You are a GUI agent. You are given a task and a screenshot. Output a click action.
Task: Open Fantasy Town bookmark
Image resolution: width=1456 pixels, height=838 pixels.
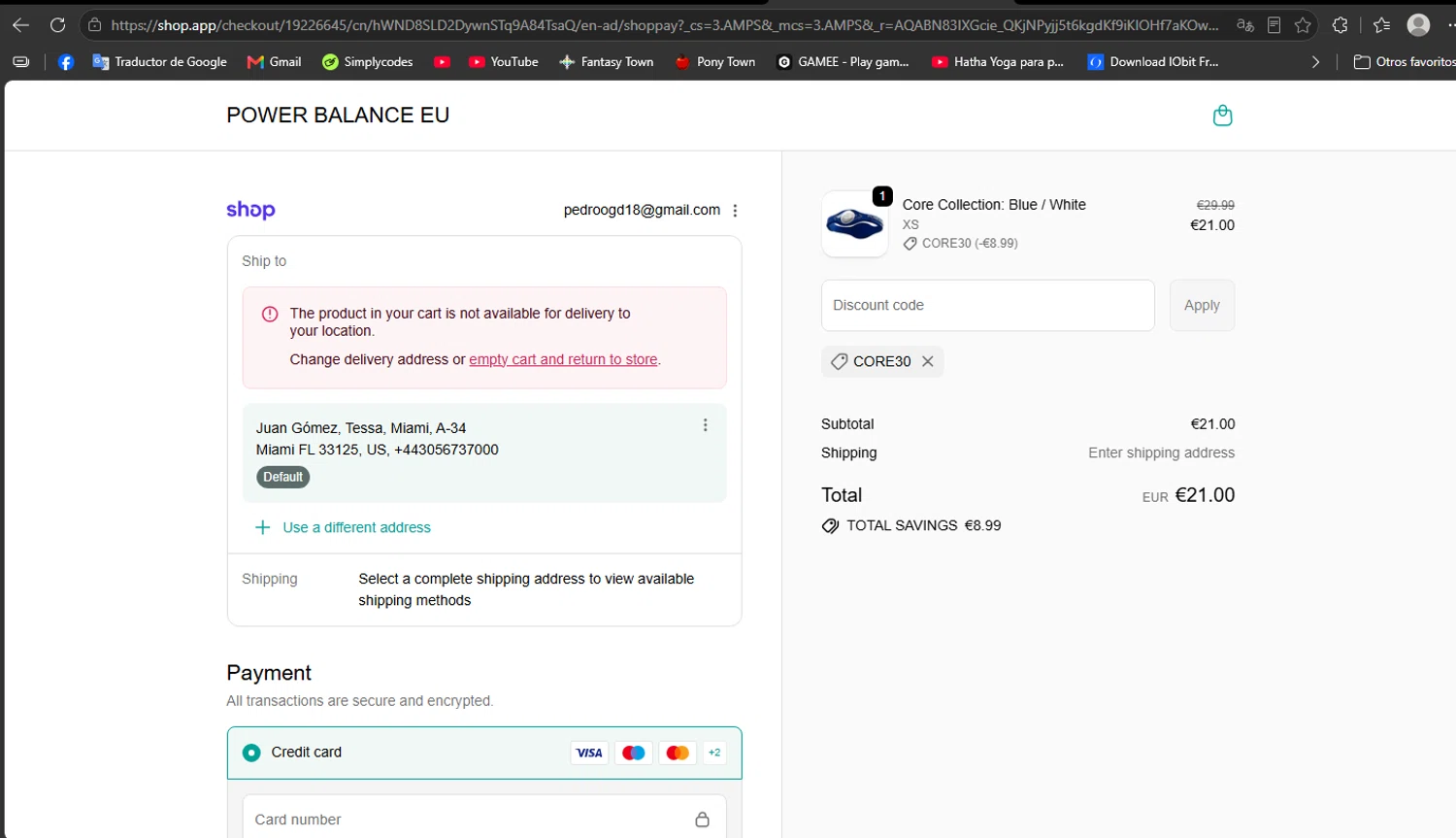[607, 62]
